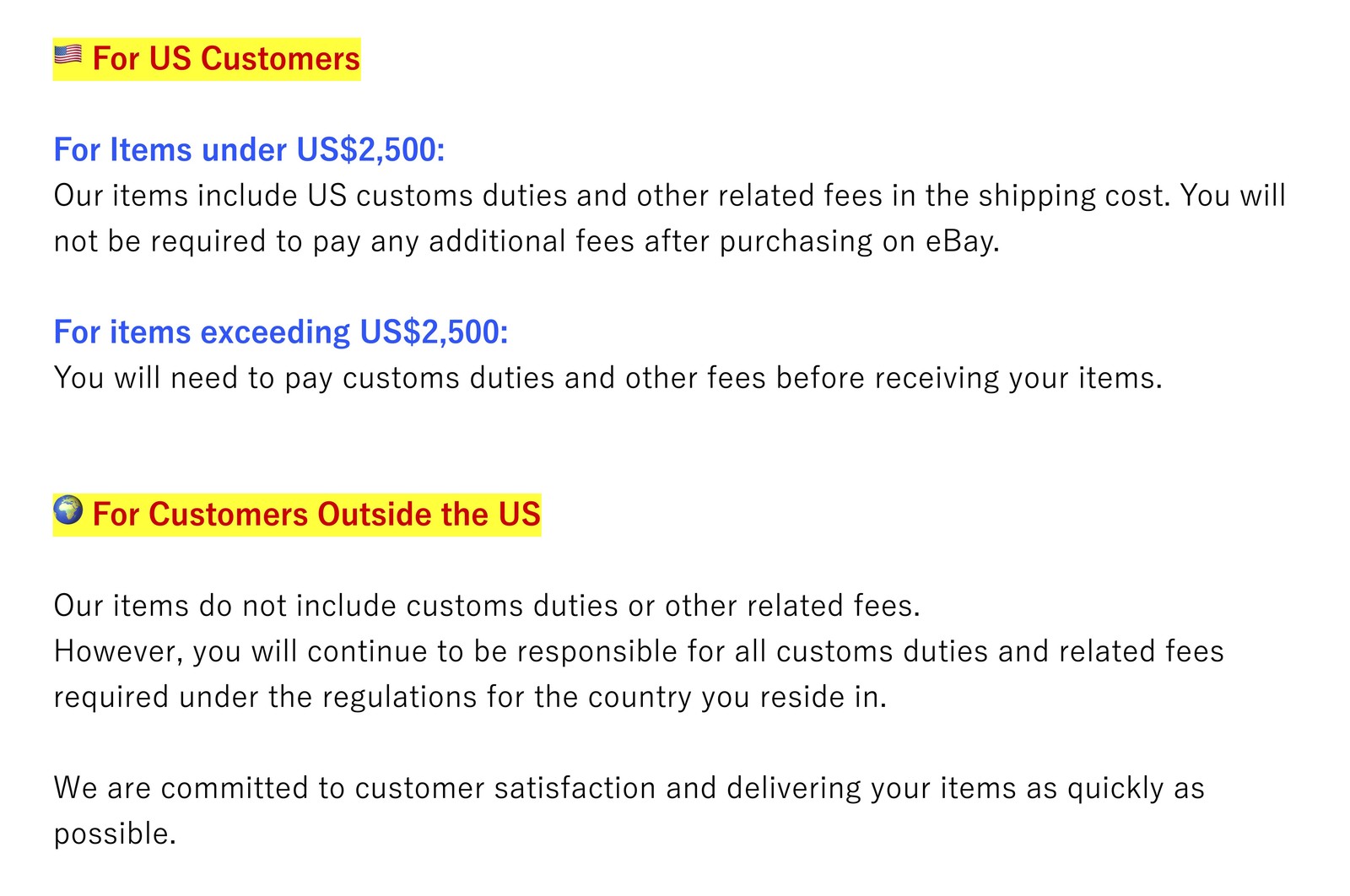Click the words 'related fees' after 'customs duties and'
This screenshot has height=896, width=1350.
[x=1141, y=651]
